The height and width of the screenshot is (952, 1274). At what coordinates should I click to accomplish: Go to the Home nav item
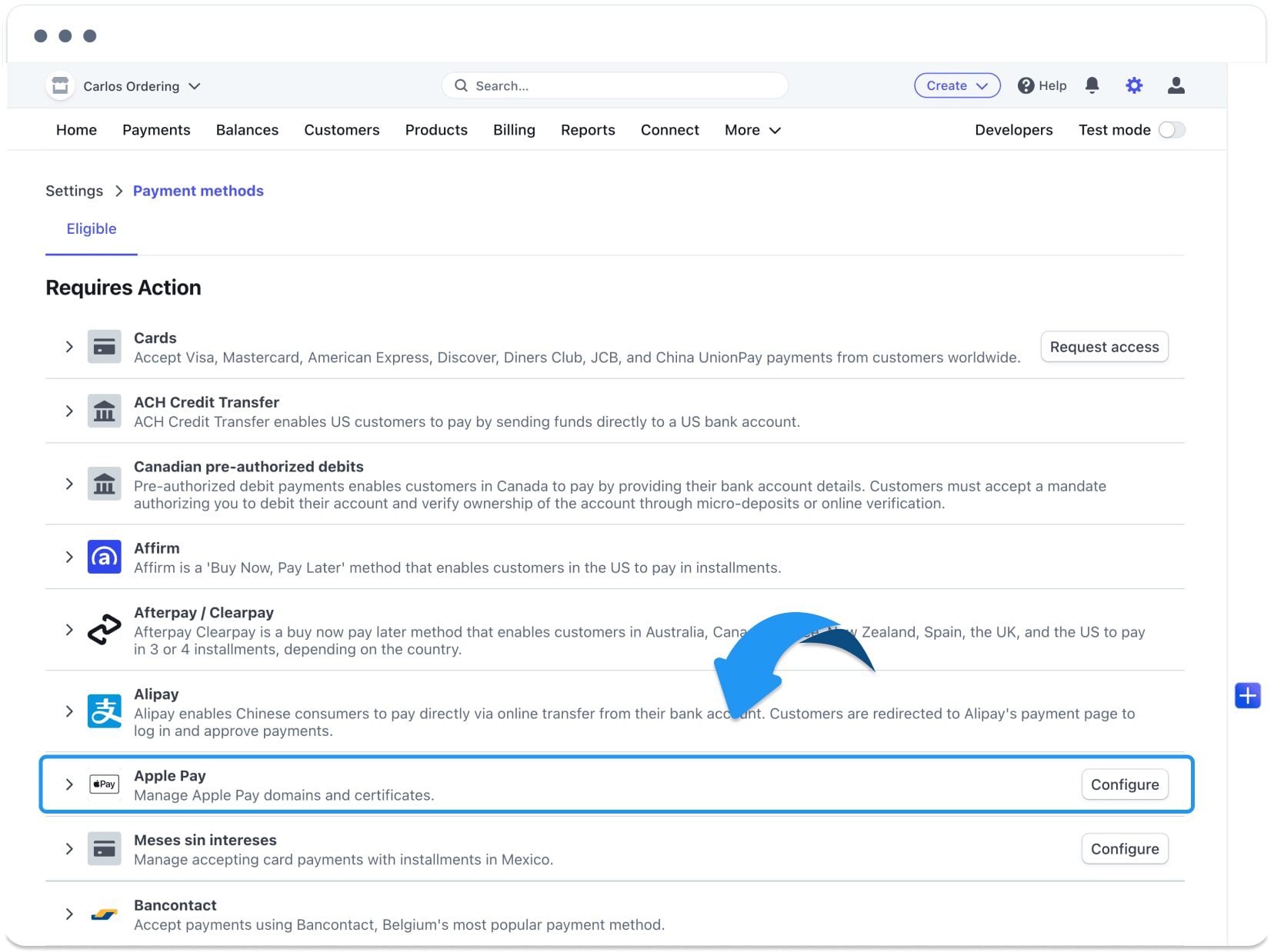coord(76,130)
